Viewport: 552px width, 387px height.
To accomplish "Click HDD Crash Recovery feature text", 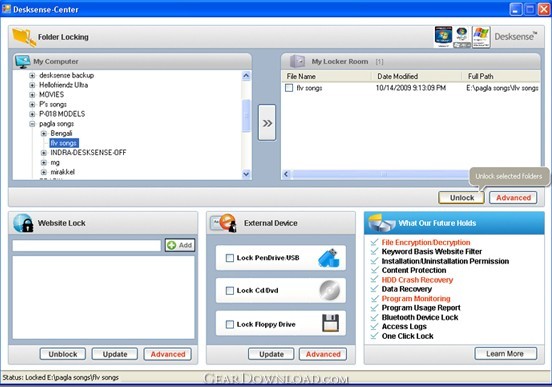I will pos(417,280).
